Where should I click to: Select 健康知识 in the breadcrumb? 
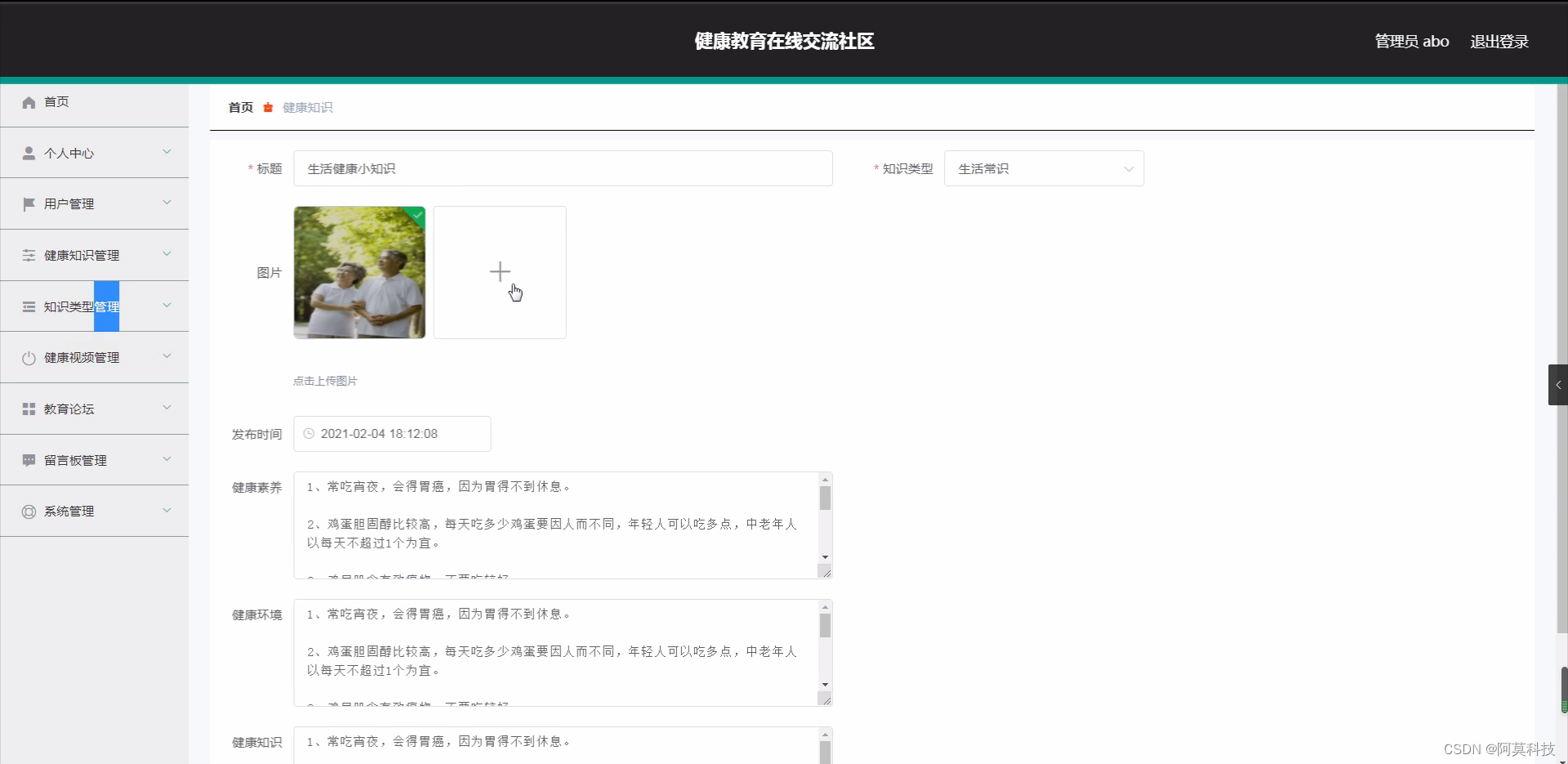click(x=306, y=107)
